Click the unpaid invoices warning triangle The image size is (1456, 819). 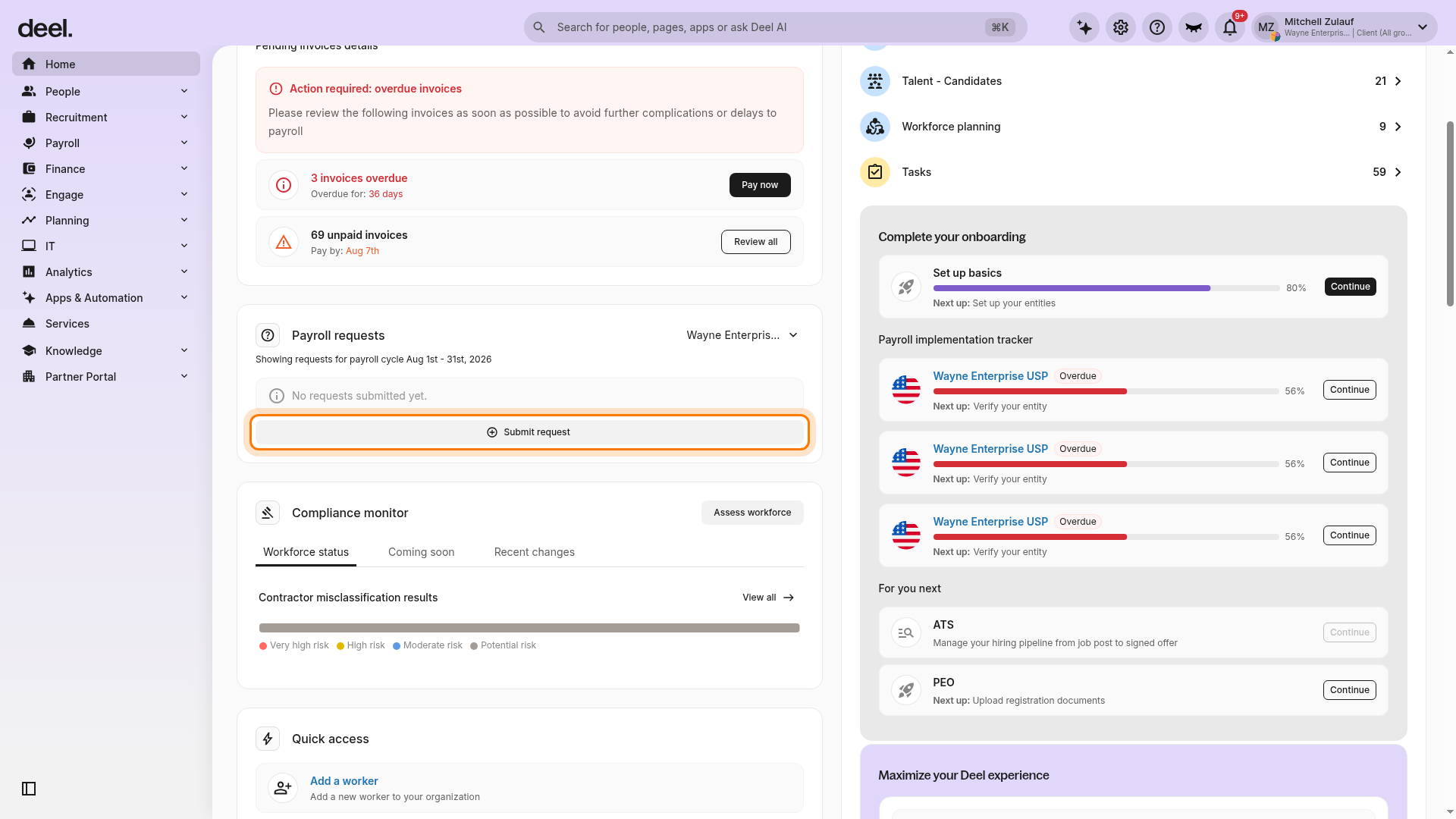coord(284,242)
